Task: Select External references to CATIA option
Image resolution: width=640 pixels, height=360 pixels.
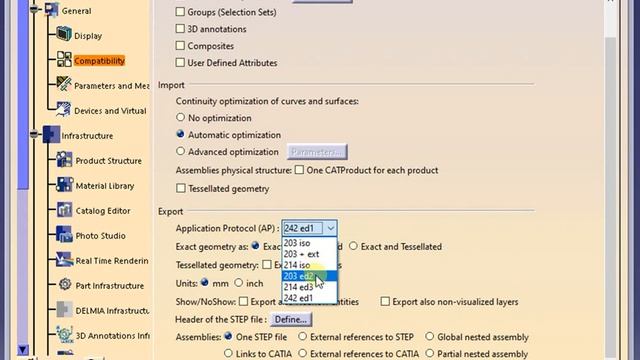Action: point(302,353)
